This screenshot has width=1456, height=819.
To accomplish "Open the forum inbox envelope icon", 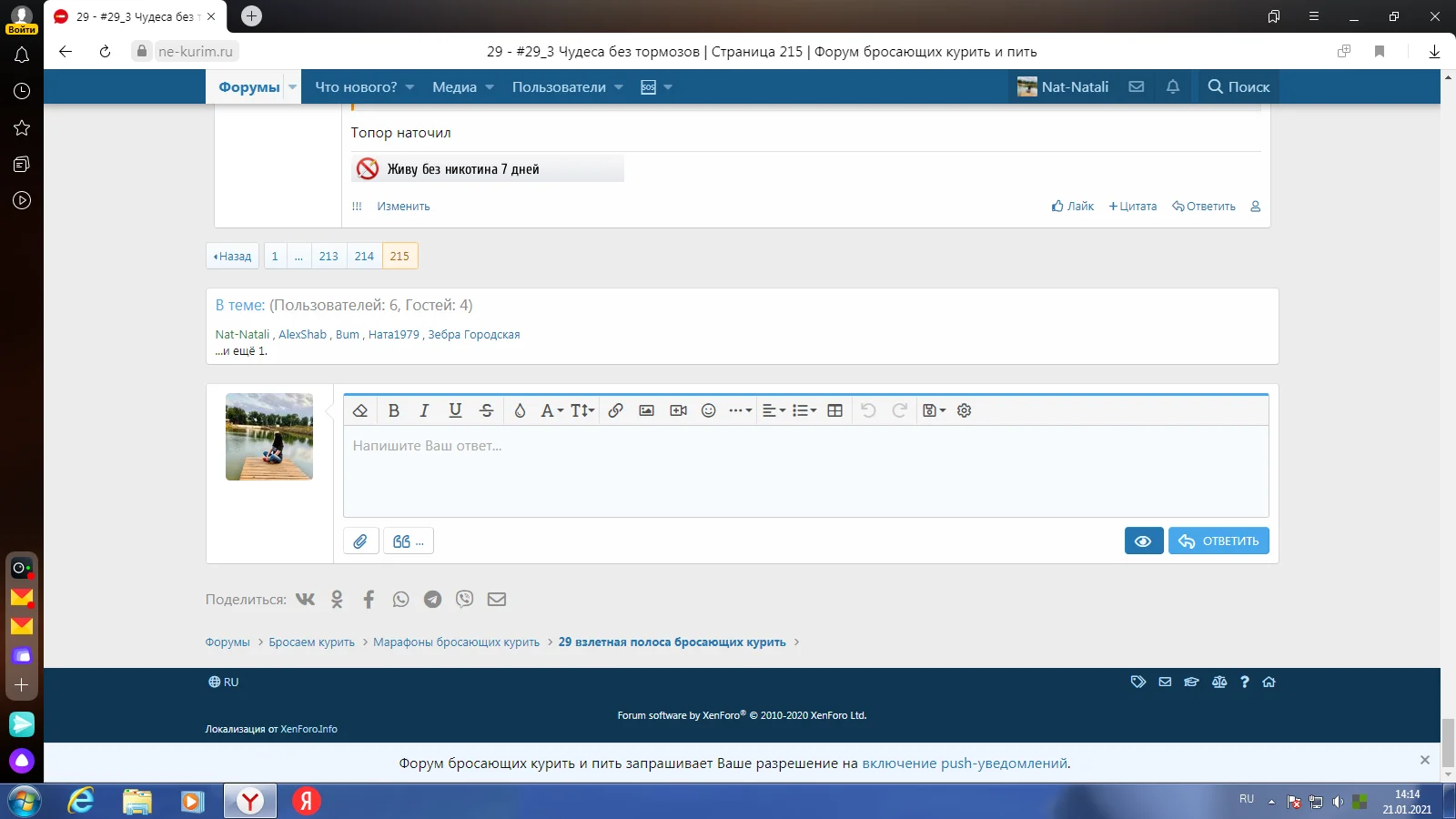I will point(1137,87).
